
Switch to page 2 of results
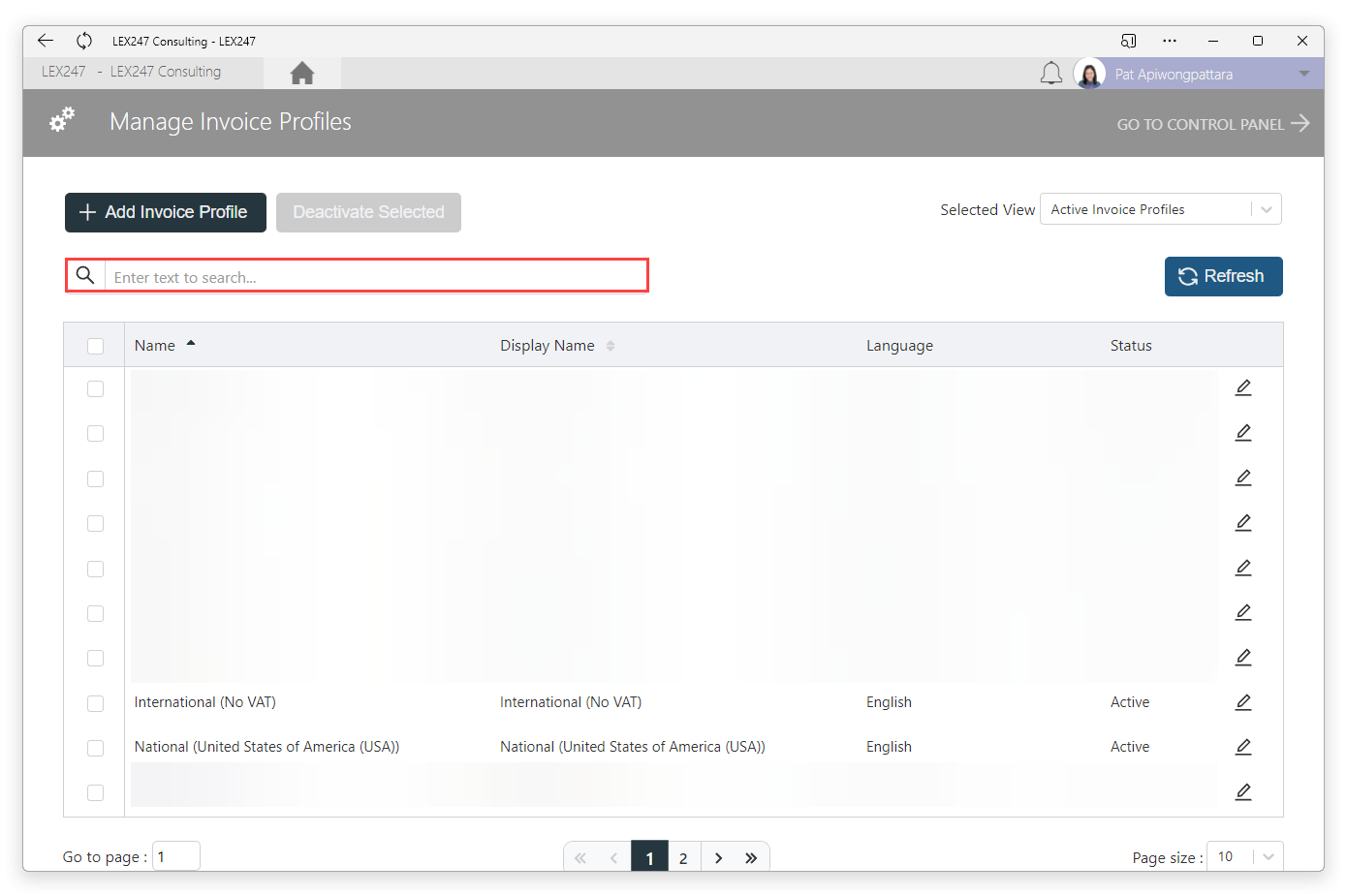click(x=683, y=858)
